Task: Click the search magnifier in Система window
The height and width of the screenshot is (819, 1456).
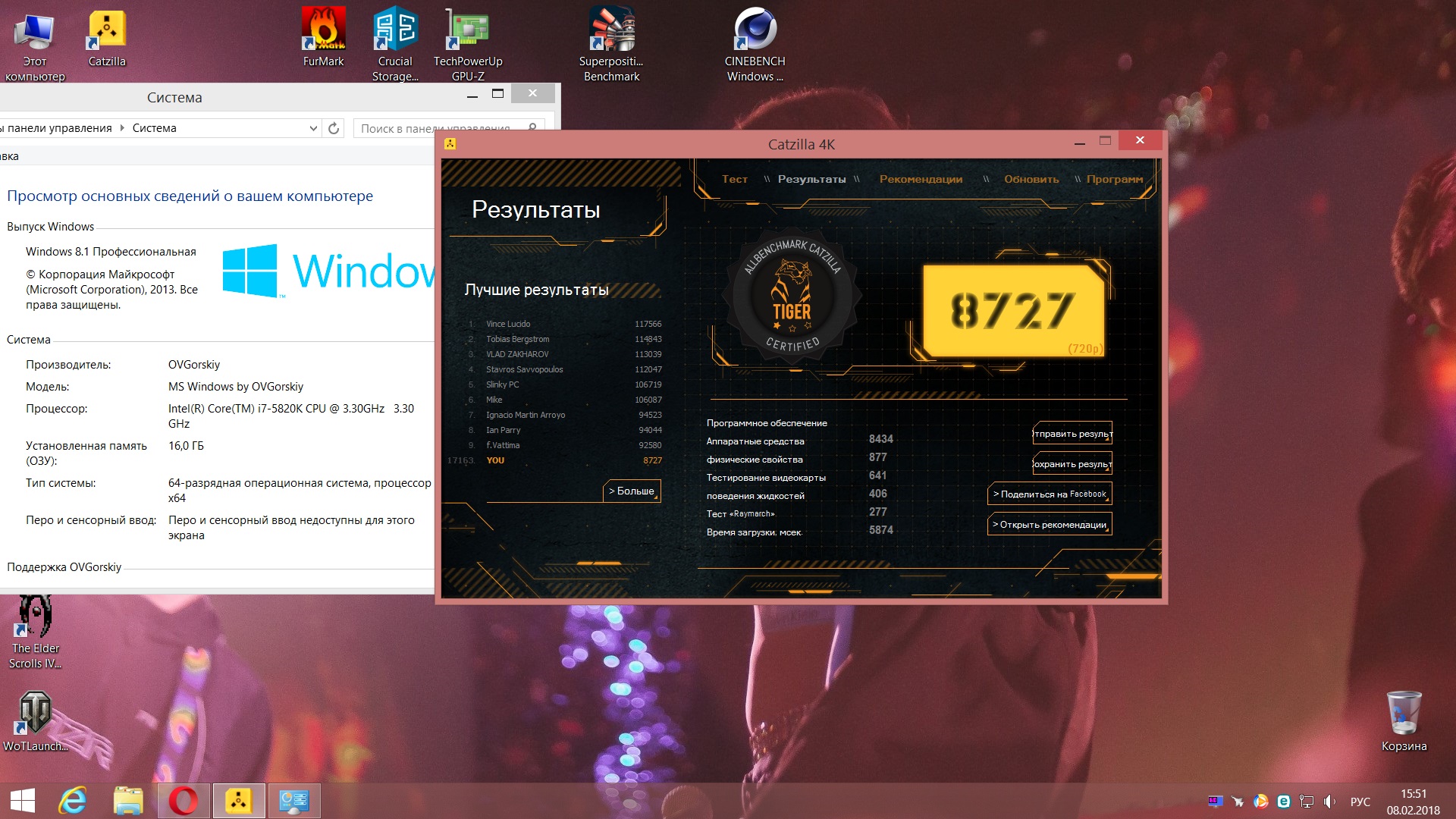Action: (532, 128)
